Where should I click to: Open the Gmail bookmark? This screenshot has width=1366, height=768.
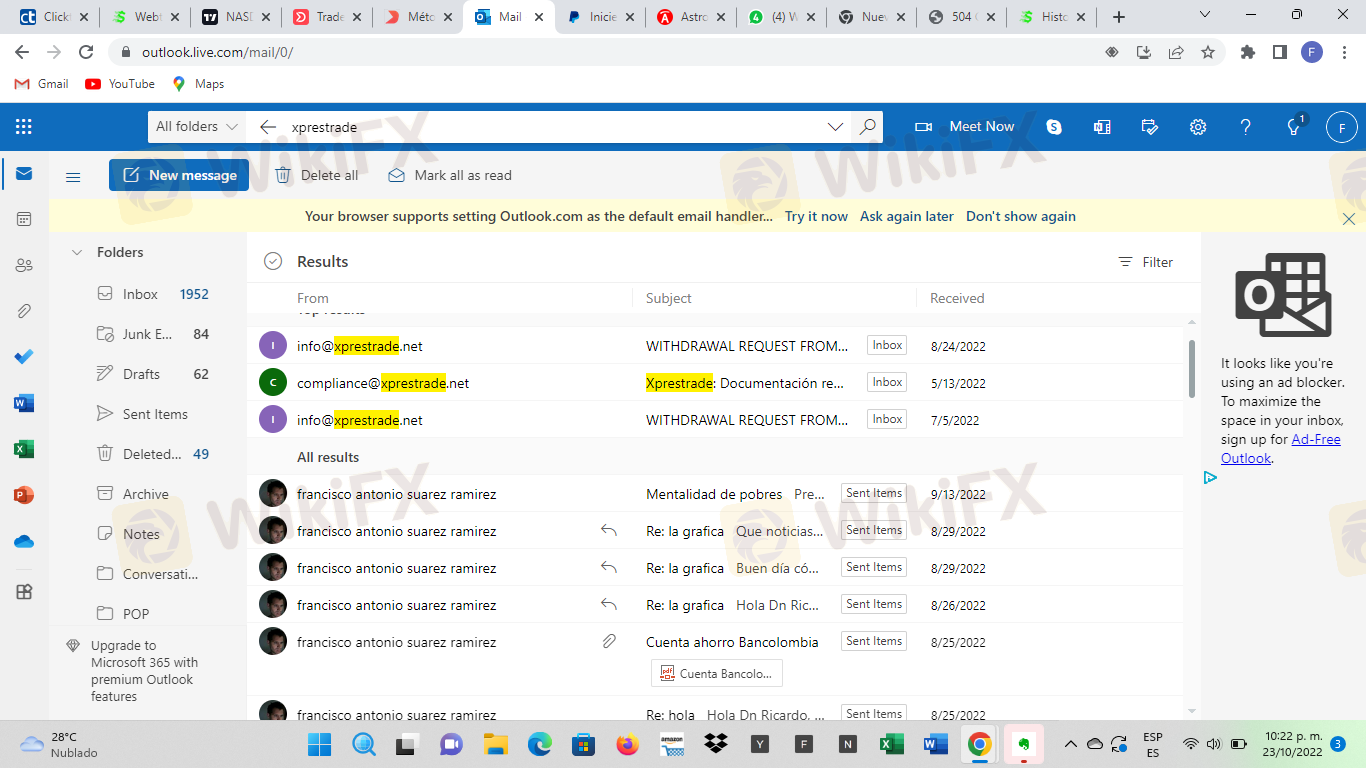[x=42, y=84]
